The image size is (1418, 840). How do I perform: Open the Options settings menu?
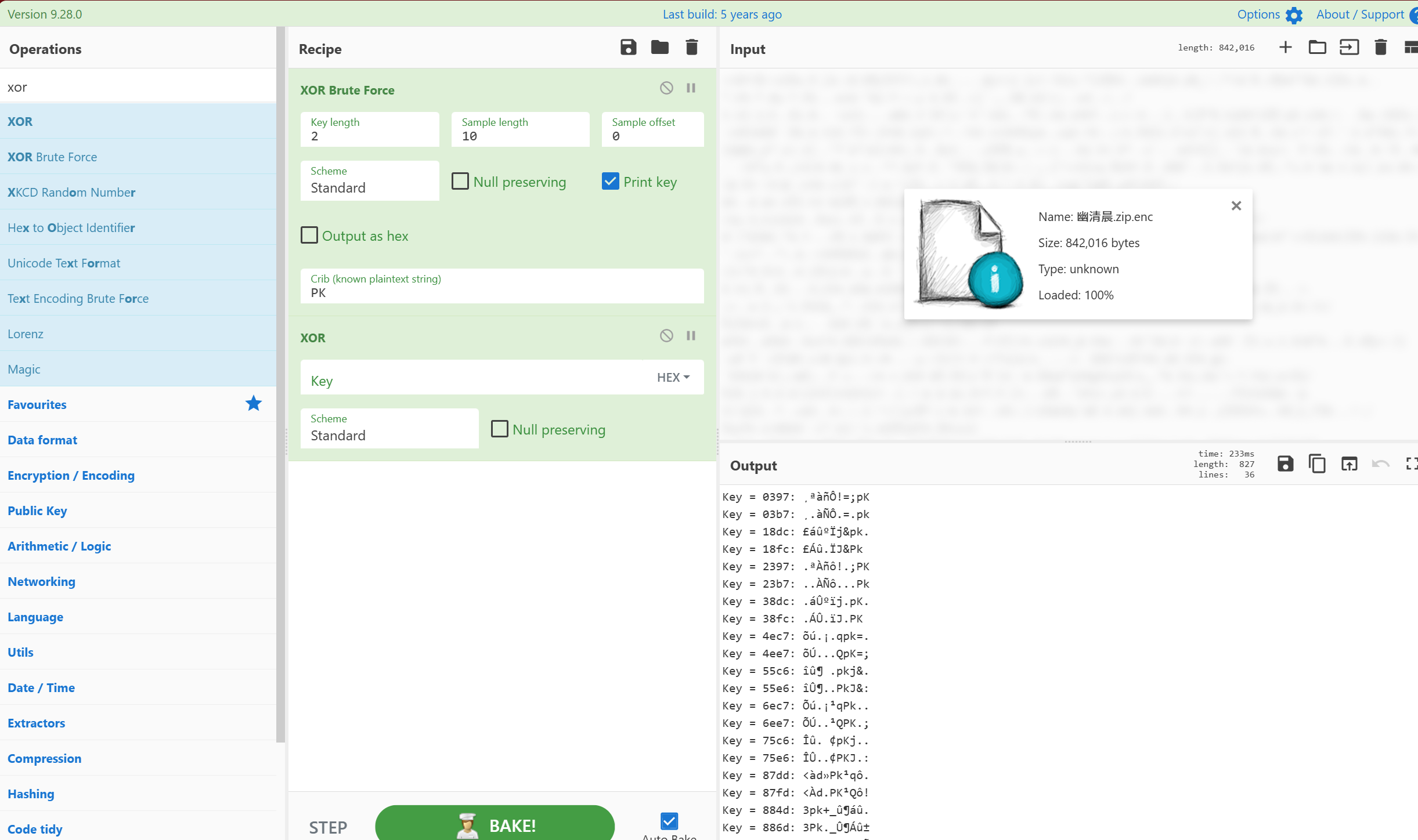(x=1269, y=15)
